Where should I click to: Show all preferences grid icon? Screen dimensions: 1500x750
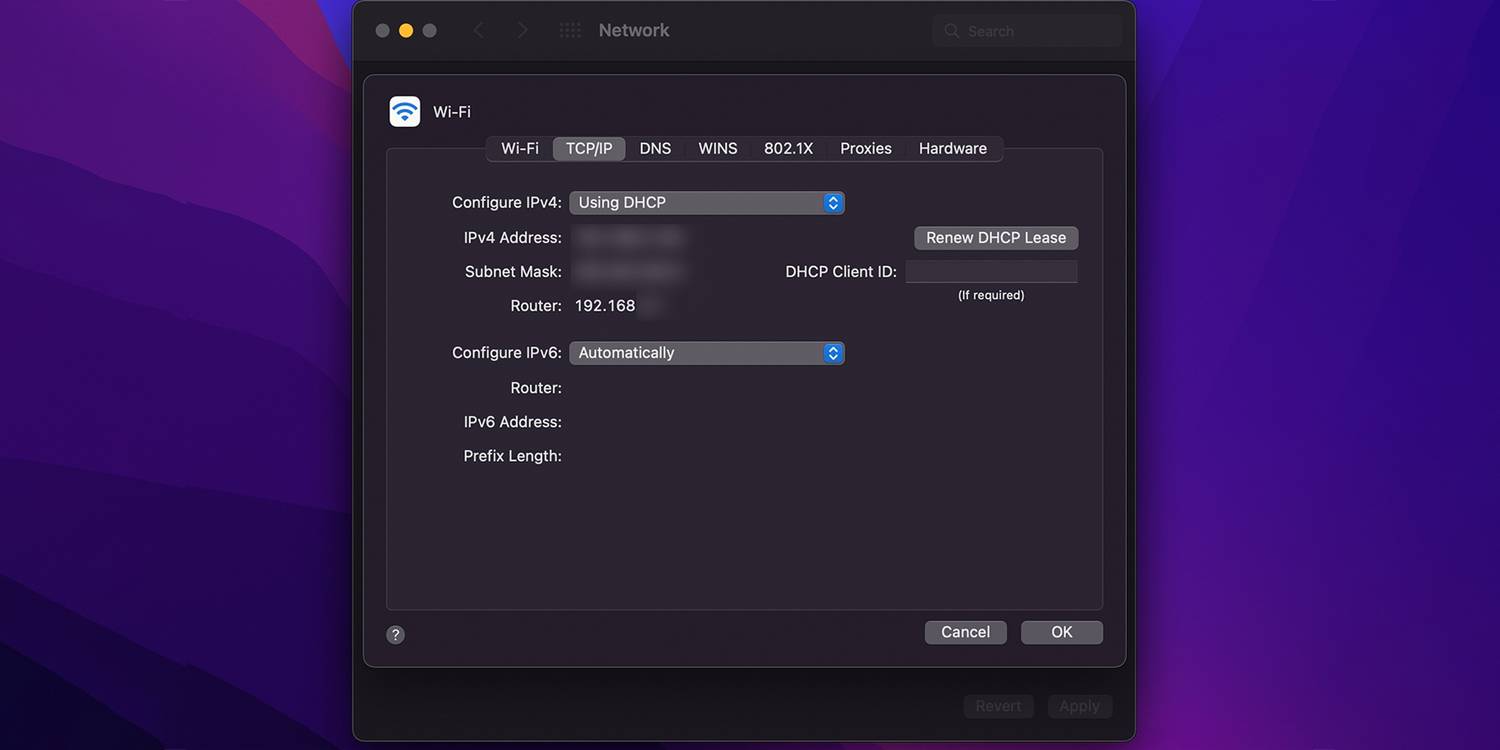pyautogui.click(x=570, y=31)
